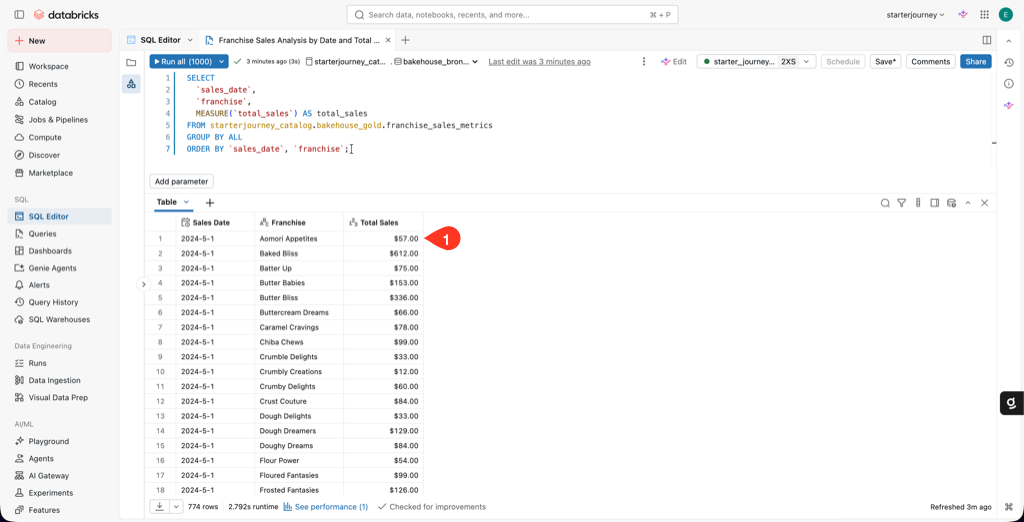This screenshot has width=1024, height=522.
Task: Click the Save* button
Action: coord(885,61)
